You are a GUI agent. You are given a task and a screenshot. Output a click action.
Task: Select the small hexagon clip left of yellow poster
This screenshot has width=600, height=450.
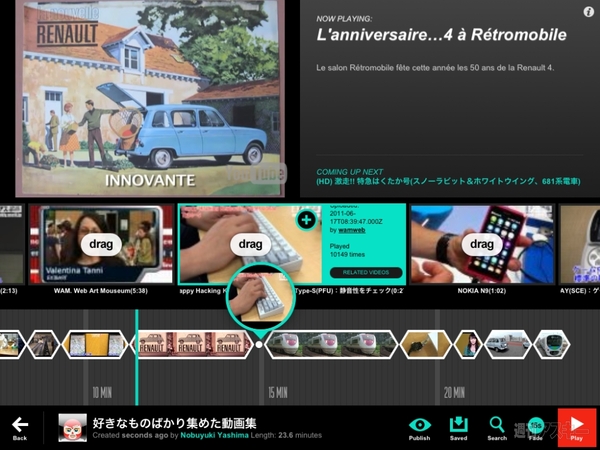43,344
